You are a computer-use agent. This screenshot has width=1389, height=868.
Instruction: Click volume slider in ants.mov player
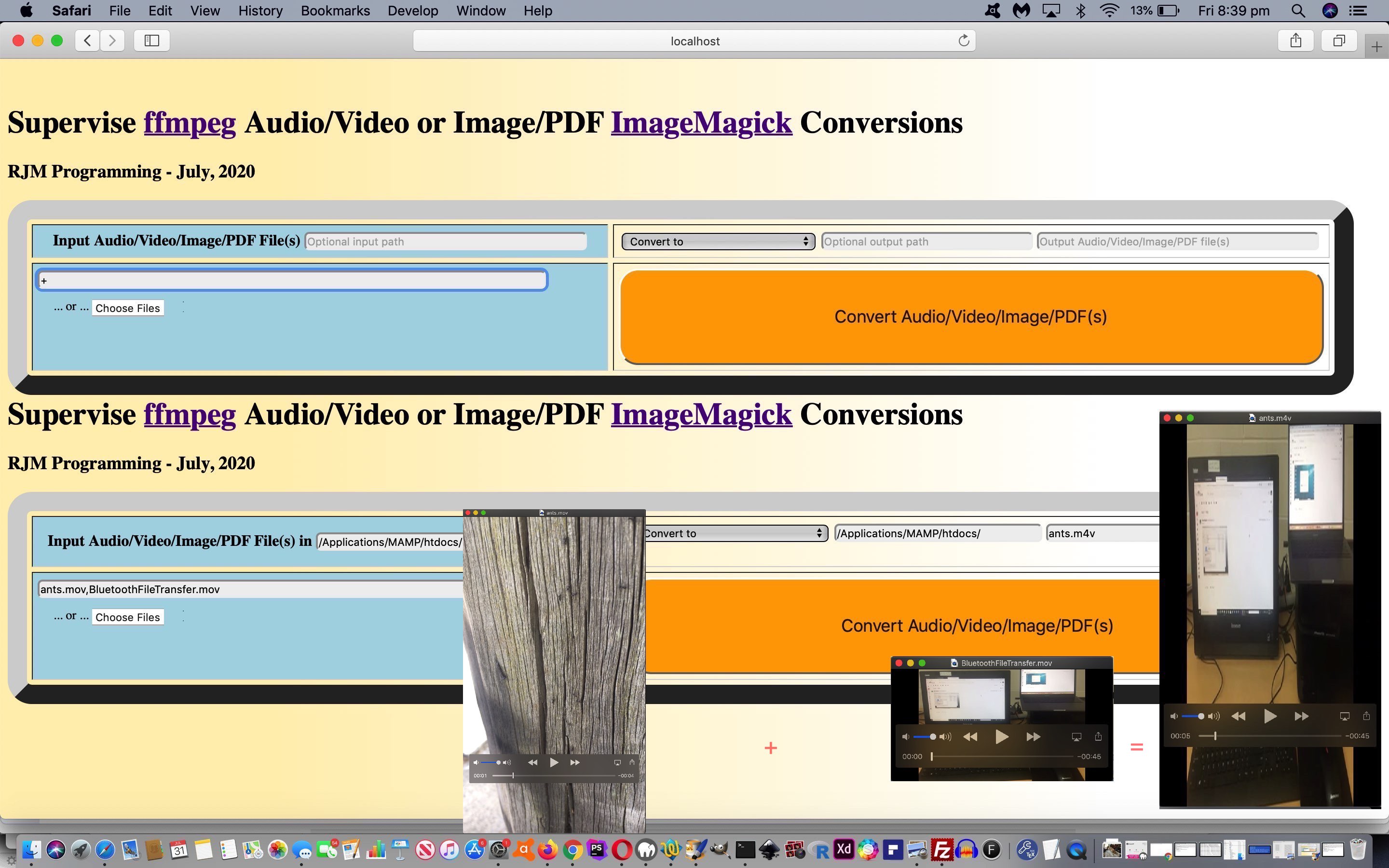(x=491, y=762)
